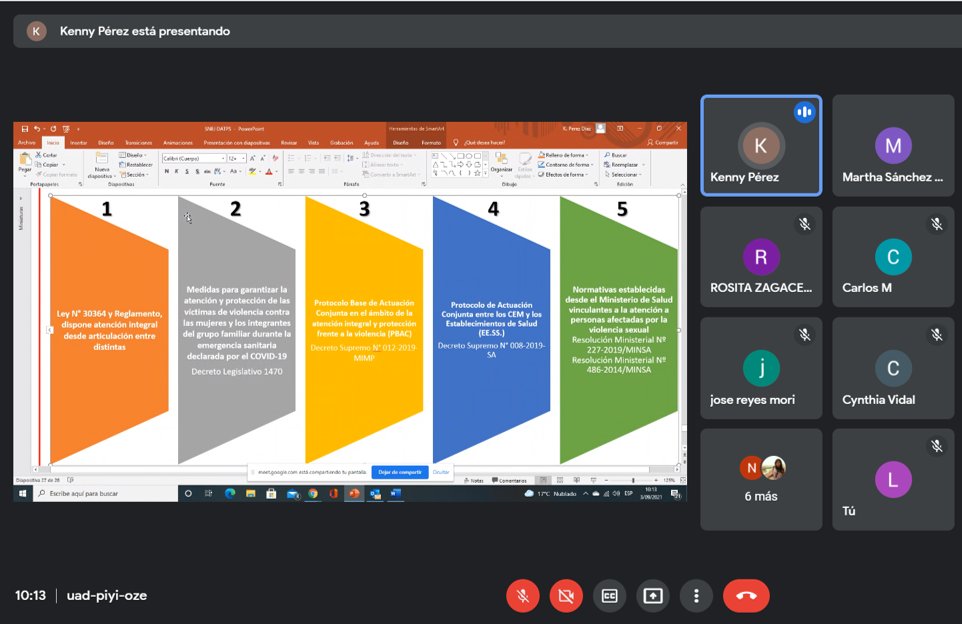Open the '6 más' participants tile

click(x=761, y=480)
